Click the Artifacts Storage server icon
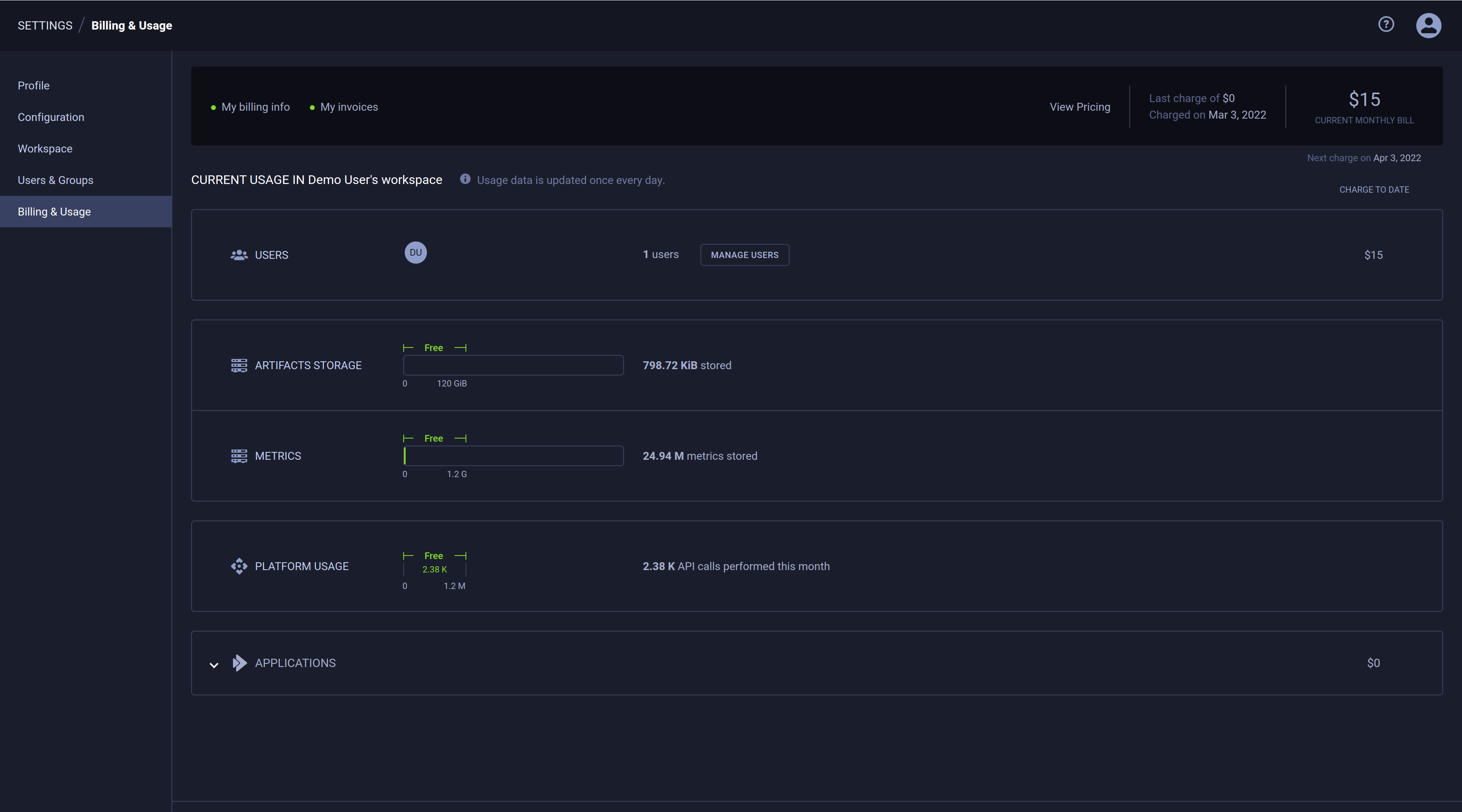Image resolution: width=1462 pixels, height=812 pixels. tap(239, 366)
